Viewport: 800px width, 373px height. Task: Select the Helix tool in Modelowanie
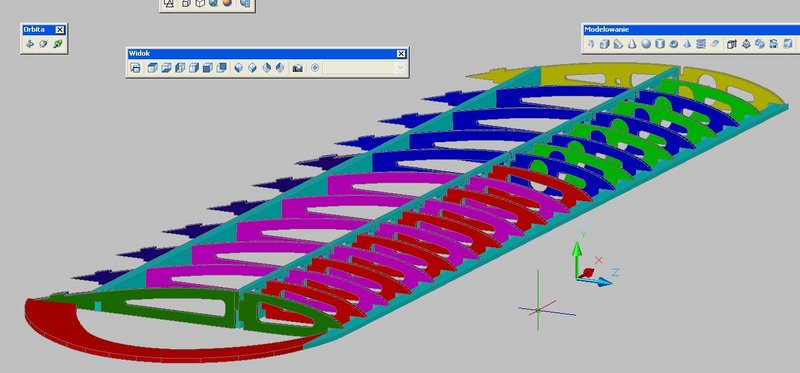click(x=701, y=44)
